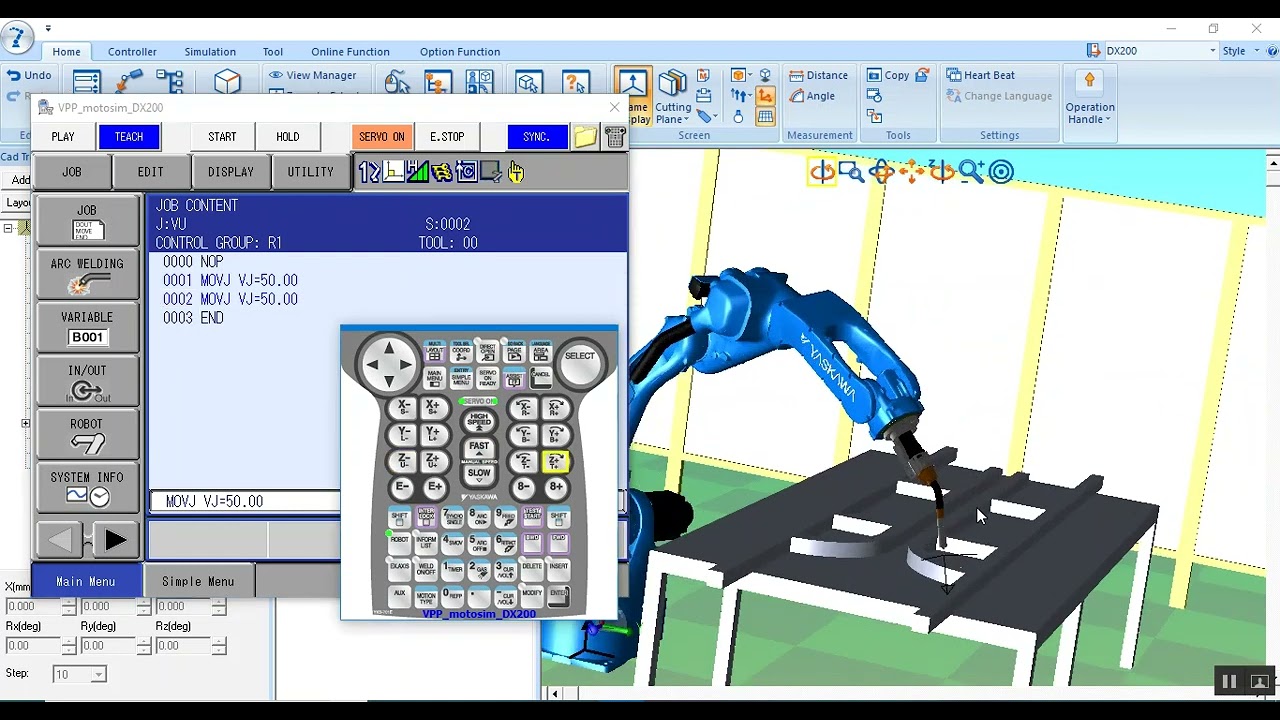
Task: Open the Online Function ribbon tab
Action: click(x=350, y=52)
